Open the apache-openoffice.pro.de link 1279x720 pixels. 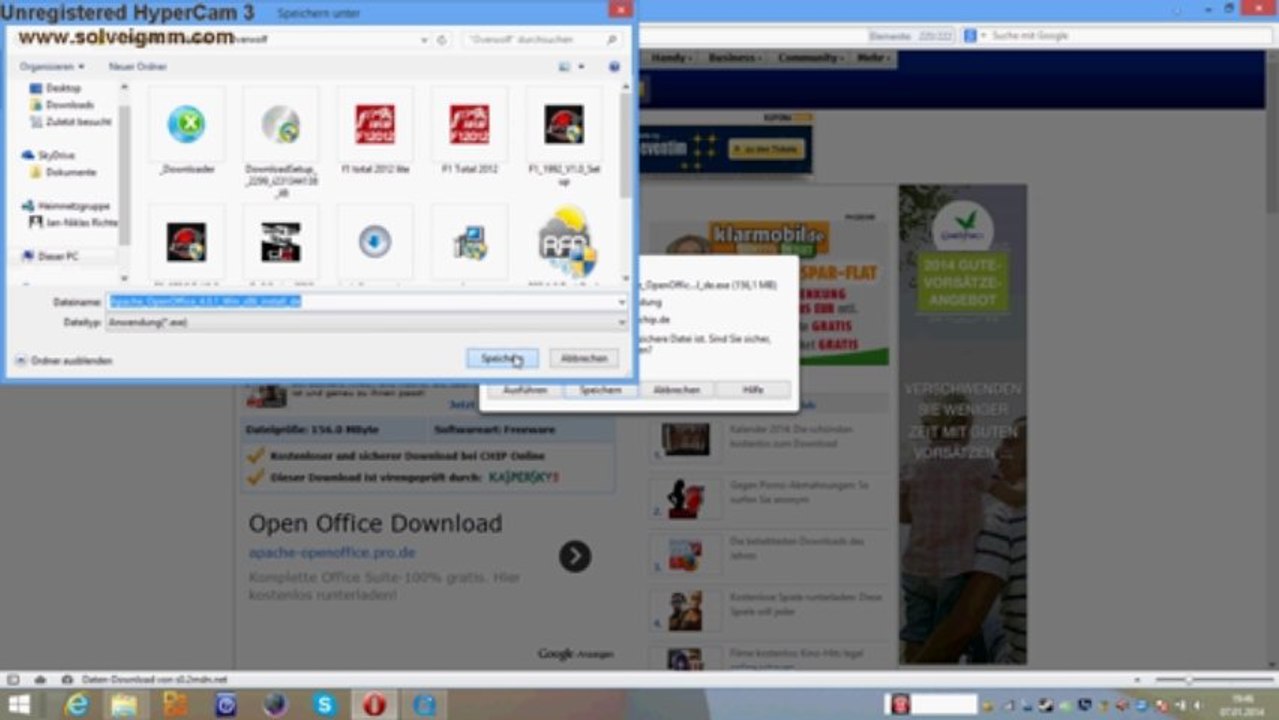(332, 553)
